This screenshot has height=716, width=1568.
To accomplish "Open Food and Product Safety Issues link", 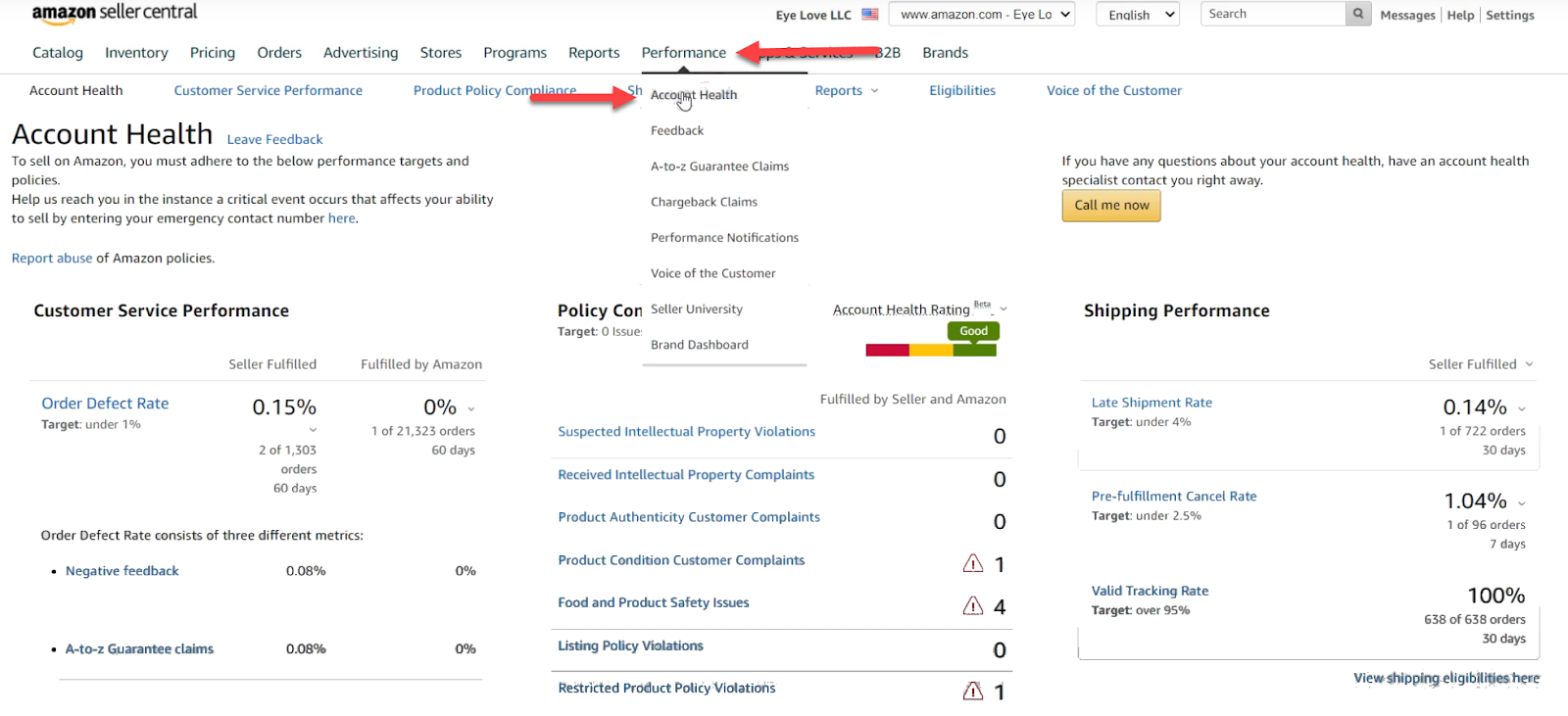I will (x=654, y=603).
